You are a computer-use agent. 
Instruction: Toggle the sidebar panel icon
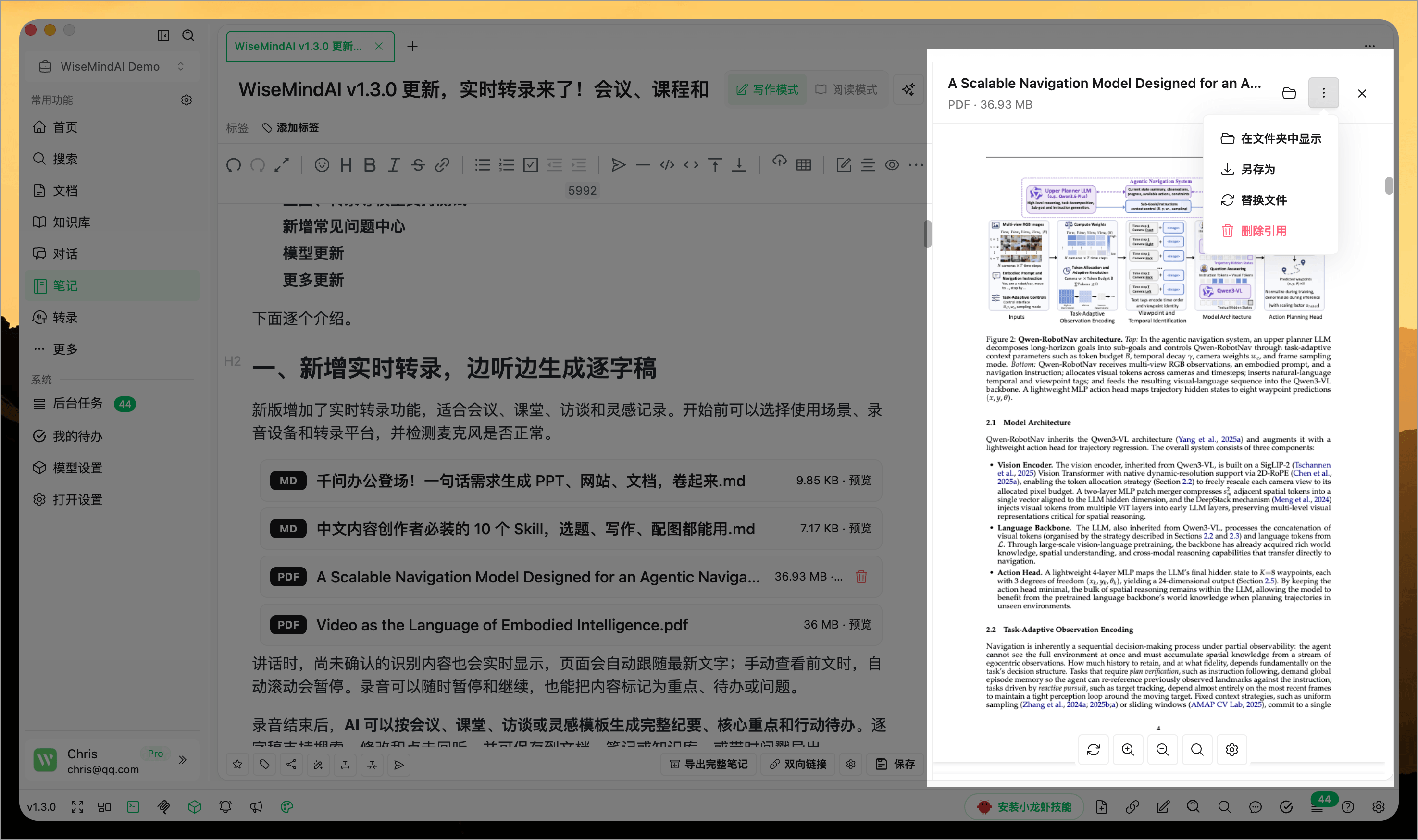(x=163, y=36)
